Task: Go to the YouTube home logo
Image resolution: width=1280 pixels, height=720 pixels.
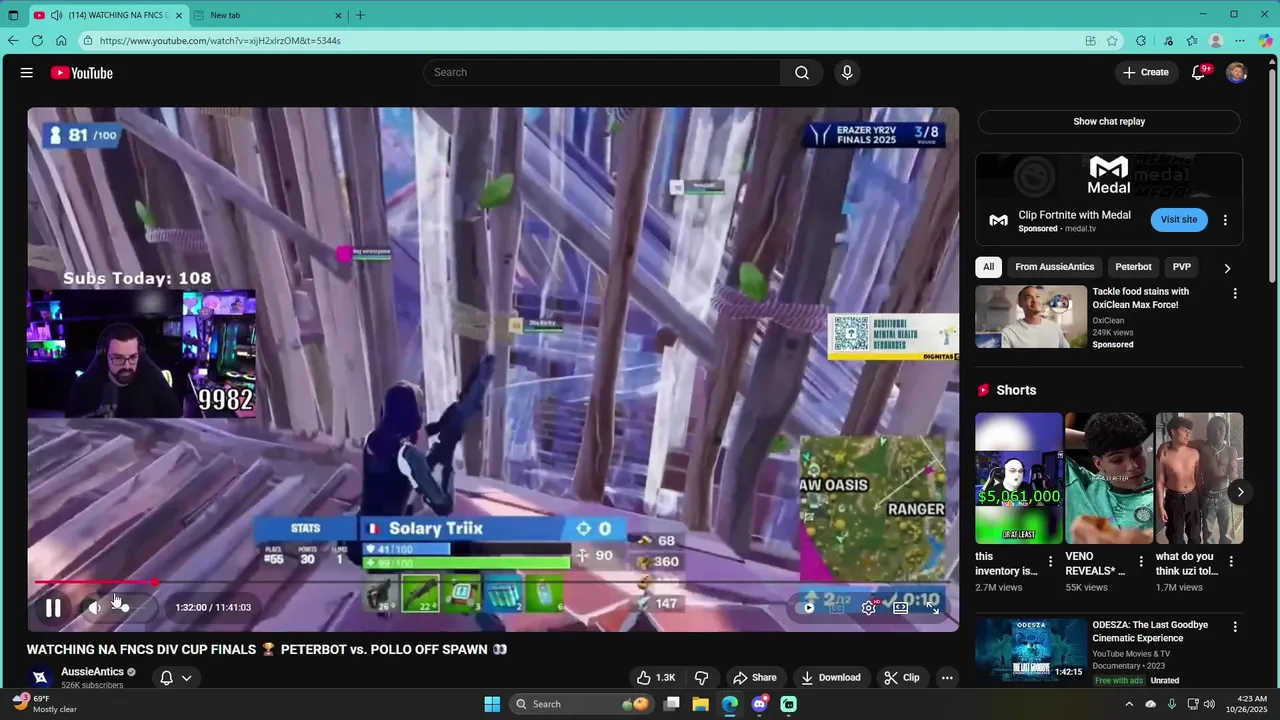Action: coord(82,73)
